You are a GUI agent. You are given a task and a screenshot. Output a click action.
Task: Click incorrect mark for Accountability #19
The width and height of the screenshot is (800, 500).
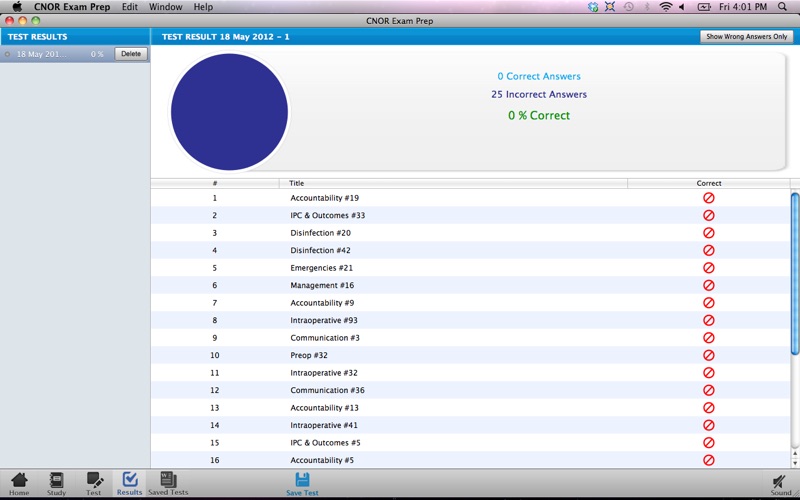point(709,198)
